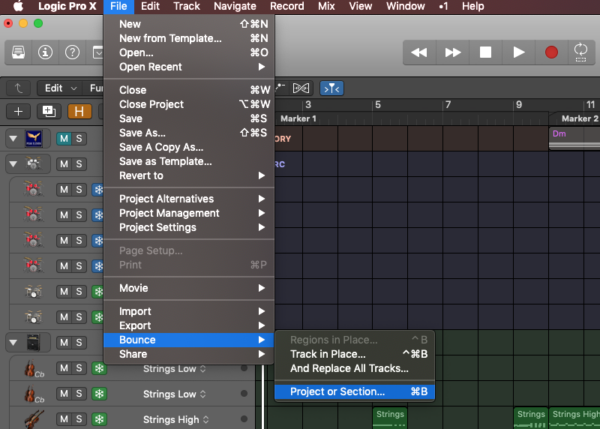Click Marker 1 in the marker lane
Image resolution: width=600 pixels, height=429 pixels.
pyautogui.click(x=298, y=119)
